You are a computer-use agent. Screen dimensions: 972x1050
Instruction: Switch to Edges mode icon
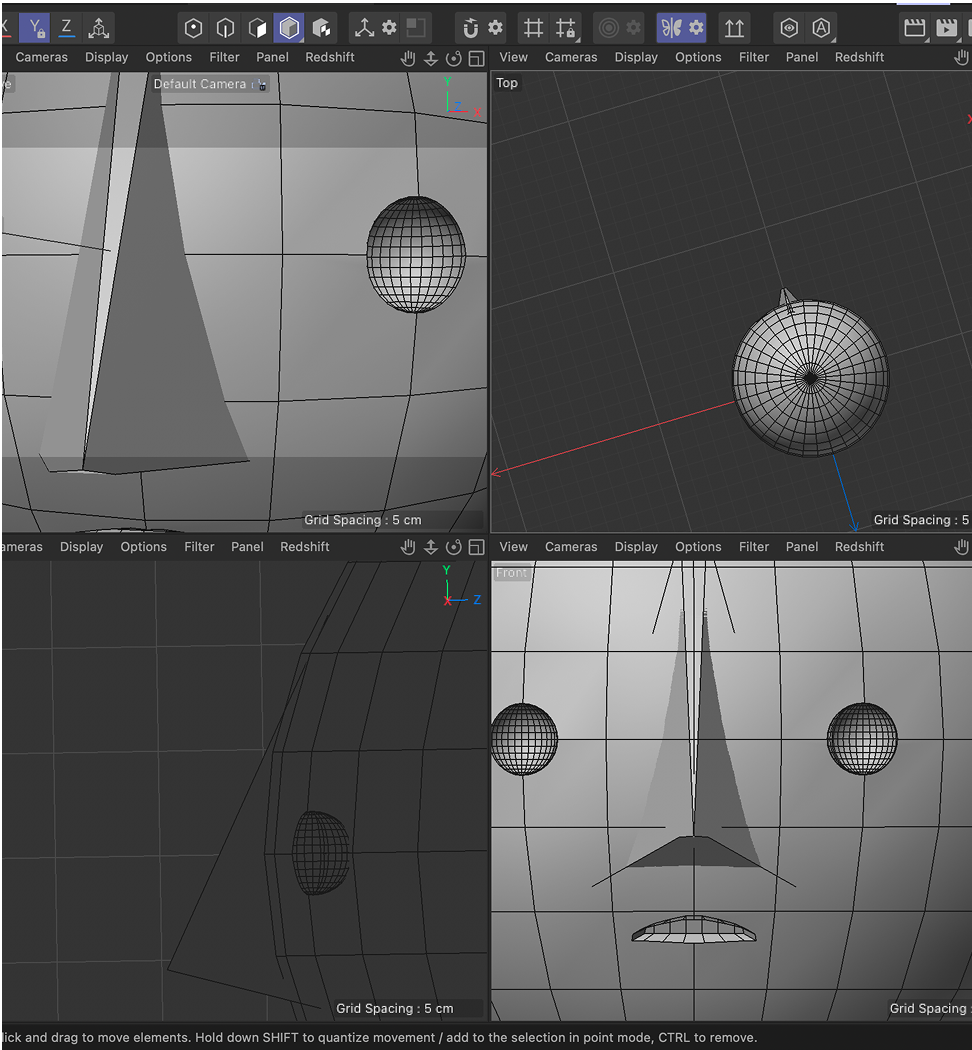(222, 27)
